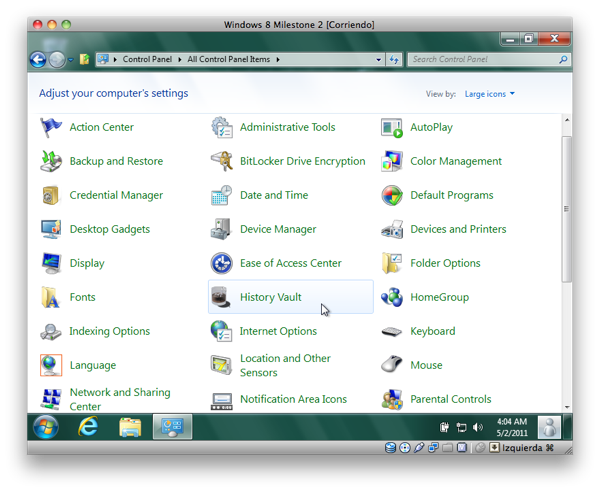Click the VirtualBox hard disk status icon
This screenshot has width=600, height=492.
coord(390,448)
